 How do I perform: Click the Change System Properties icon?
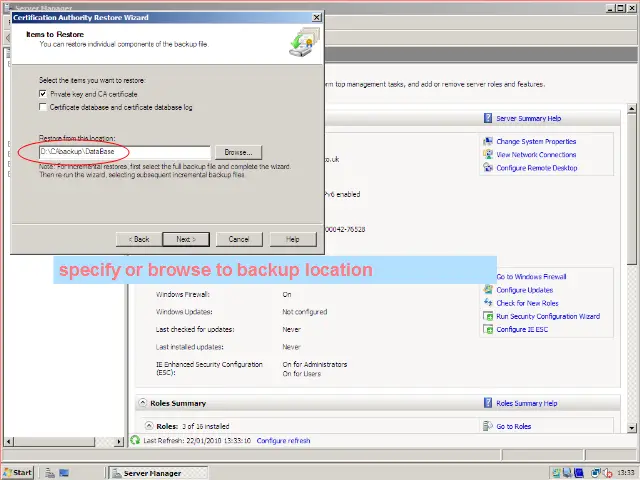(x=488, y=142)
